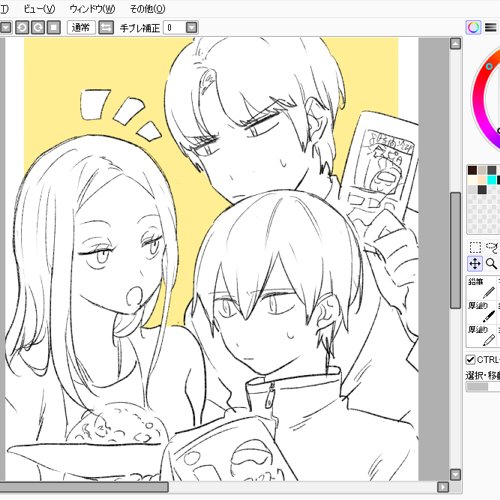Pick the light gray swatch in third row
Image resolution: width=500 pixels, height=500 pixels.
tap(472, 190)
